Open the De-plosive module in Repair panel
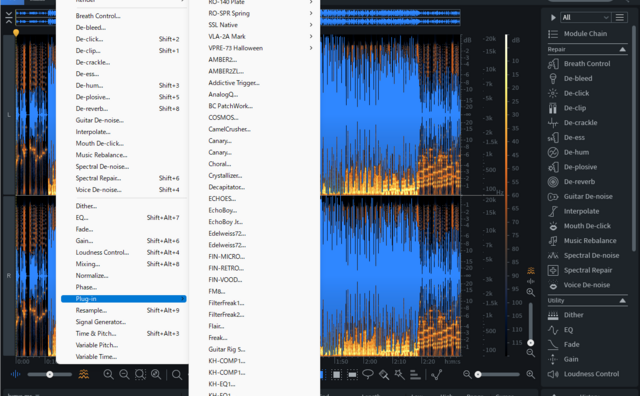 click(580, 167)
